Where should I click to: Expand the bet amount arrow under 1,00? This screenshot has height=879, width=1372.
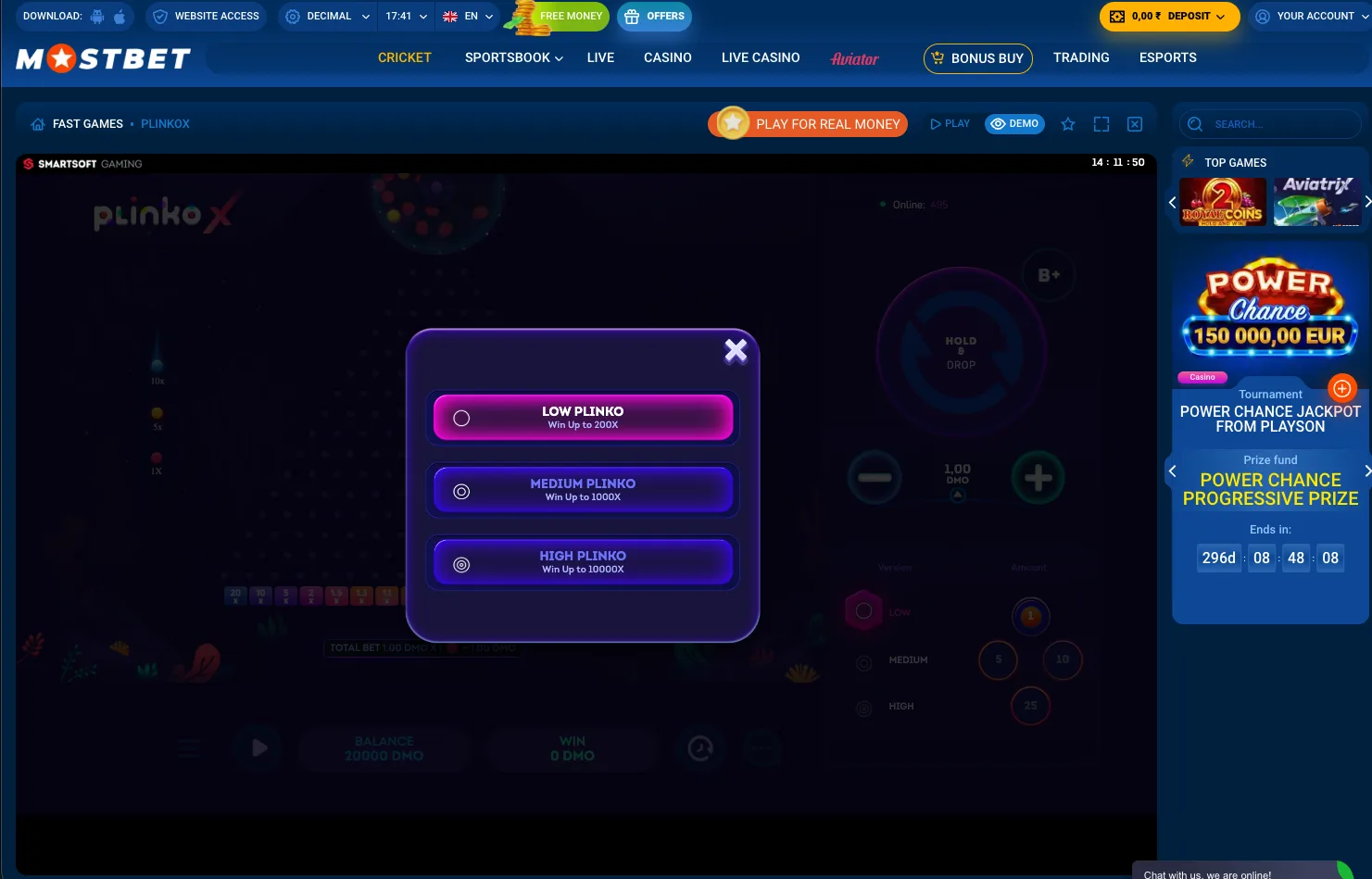958,495
